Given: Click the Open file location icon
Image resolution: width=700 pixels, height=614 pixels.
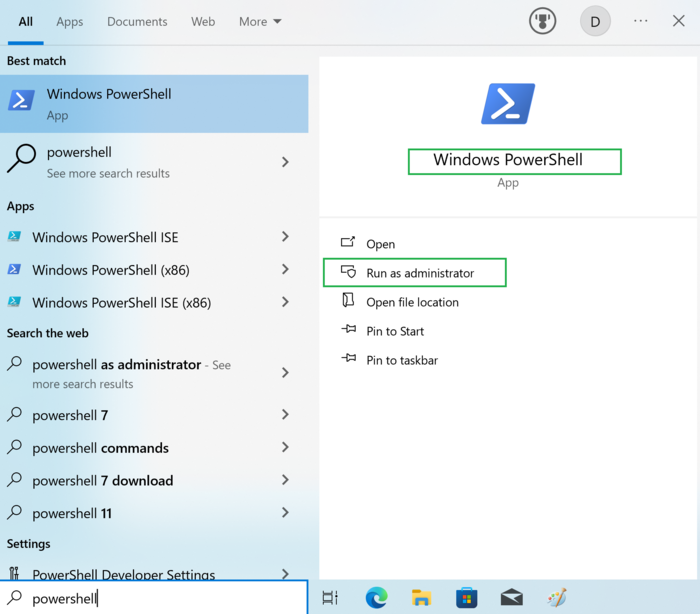Looking at the screenshot, I should pyautogui.click(x=348, y=300).
